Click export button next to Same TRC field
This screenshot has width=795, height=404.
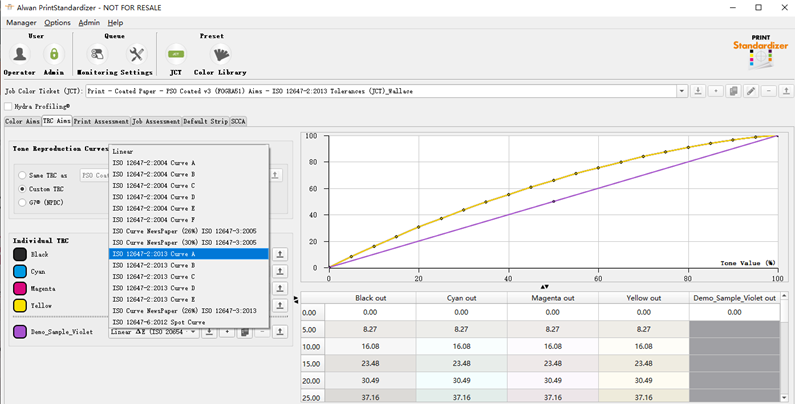click(x=275, y=175)
